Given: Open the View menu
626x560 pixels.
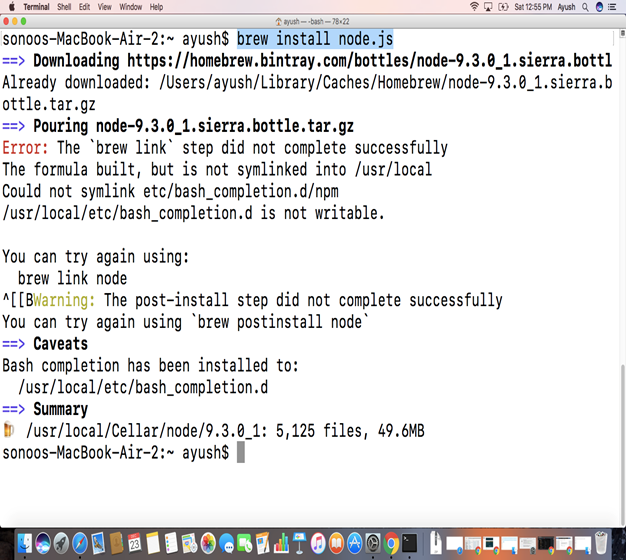Looking at the screenshot, I should 105,7.
